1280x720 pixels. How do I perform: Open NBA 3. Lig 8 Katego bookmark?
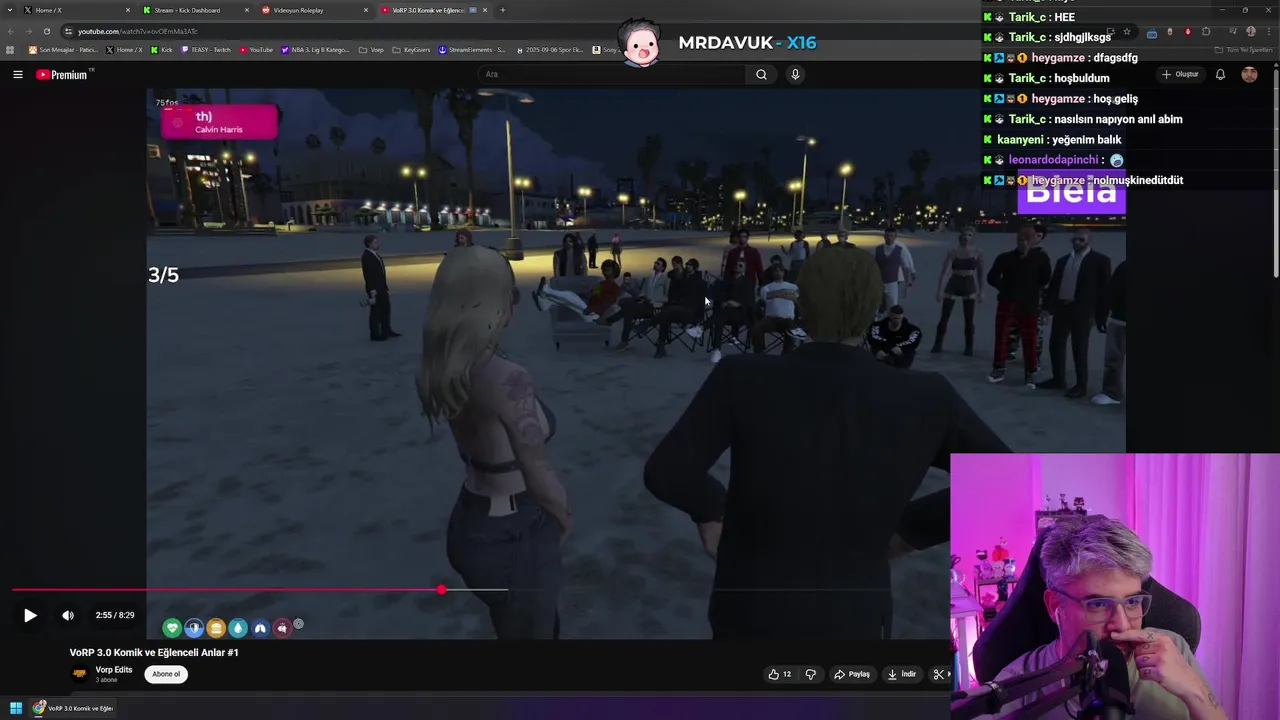pyautogui.click(x=316, y=49)
